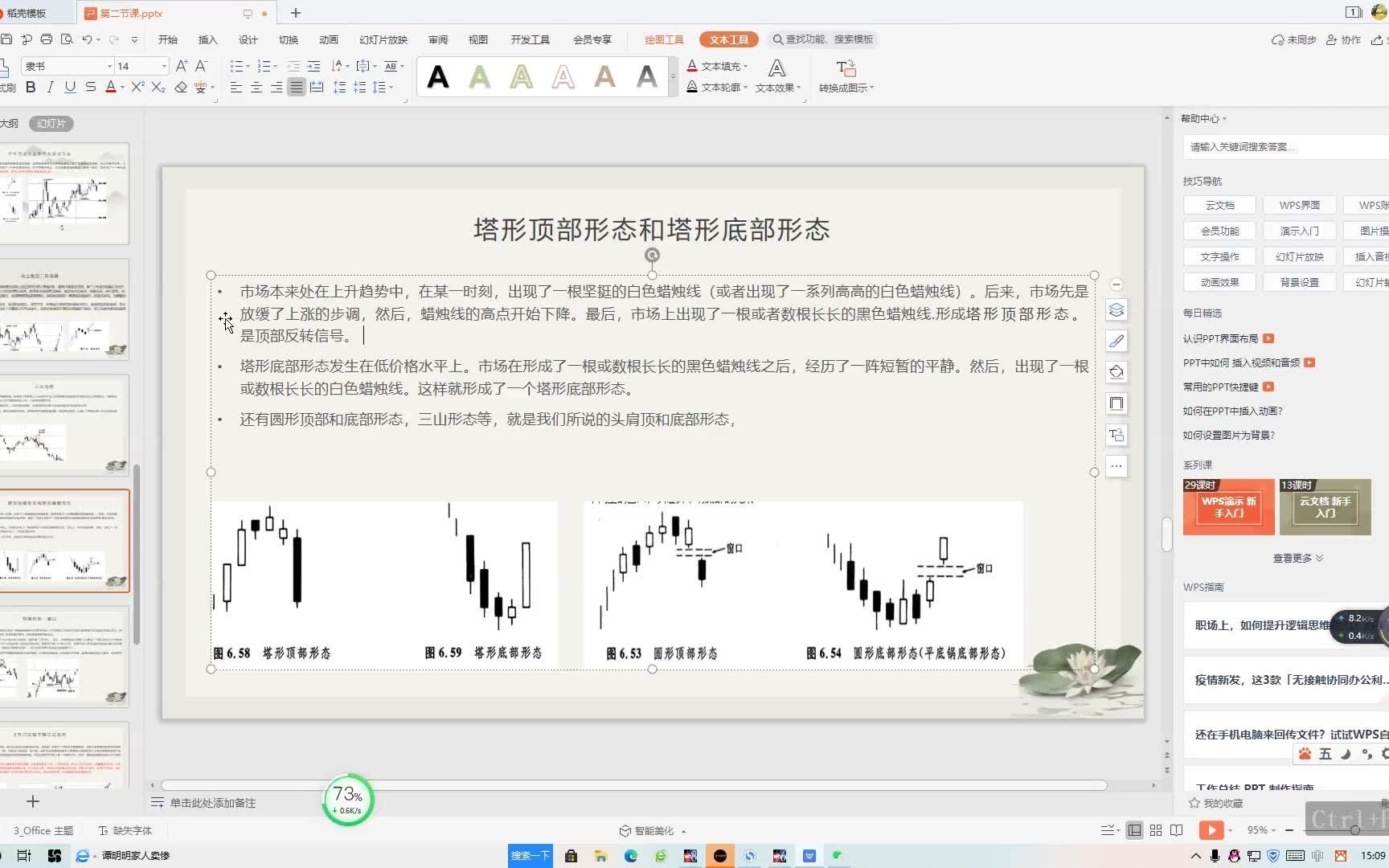The image size is (1389, 868).
Task: Open text fill dropdown
Action: click(718, 66)
